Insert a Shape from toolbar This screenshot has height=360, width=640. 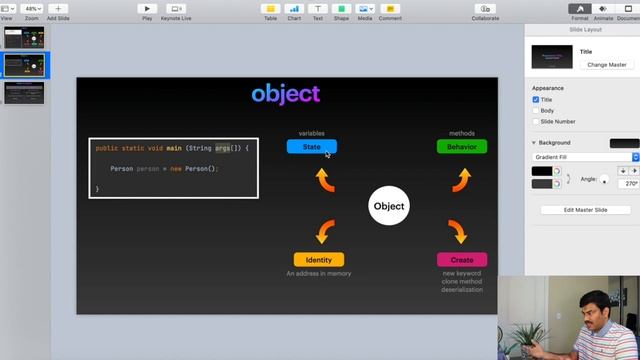point(341,9)
